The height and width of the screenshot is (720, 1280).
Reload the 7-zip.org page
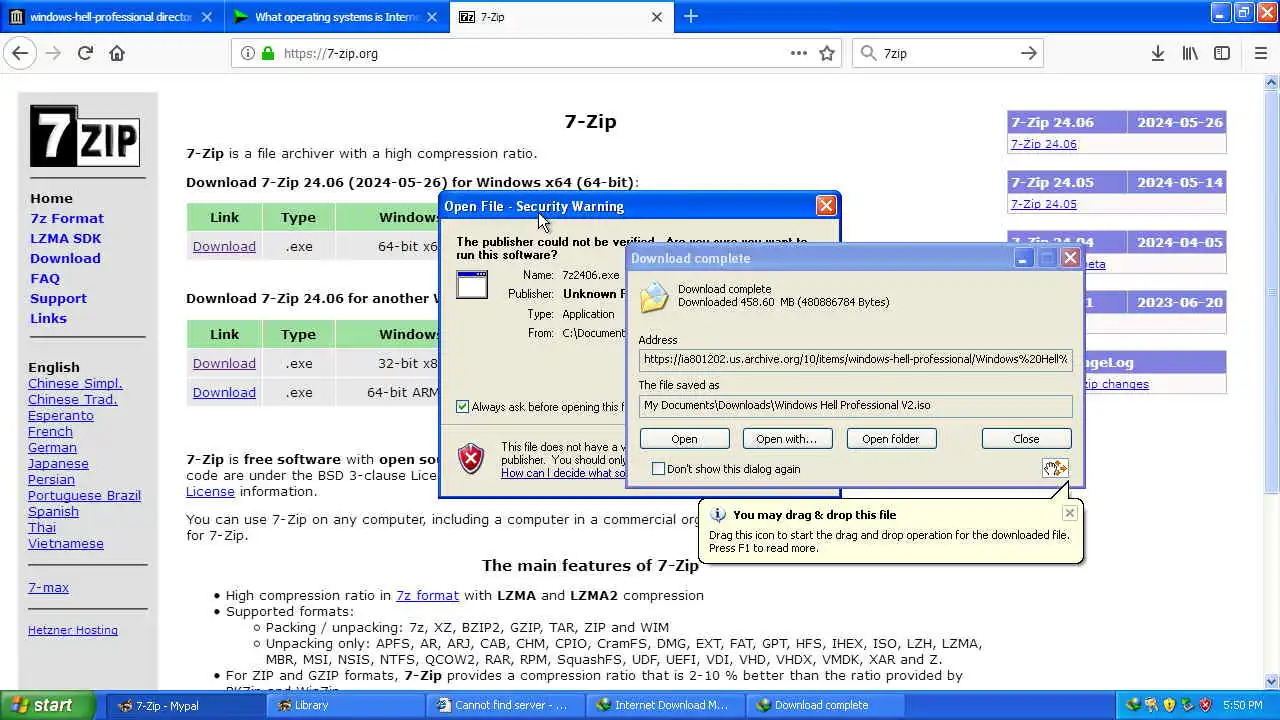click(85, 53)
